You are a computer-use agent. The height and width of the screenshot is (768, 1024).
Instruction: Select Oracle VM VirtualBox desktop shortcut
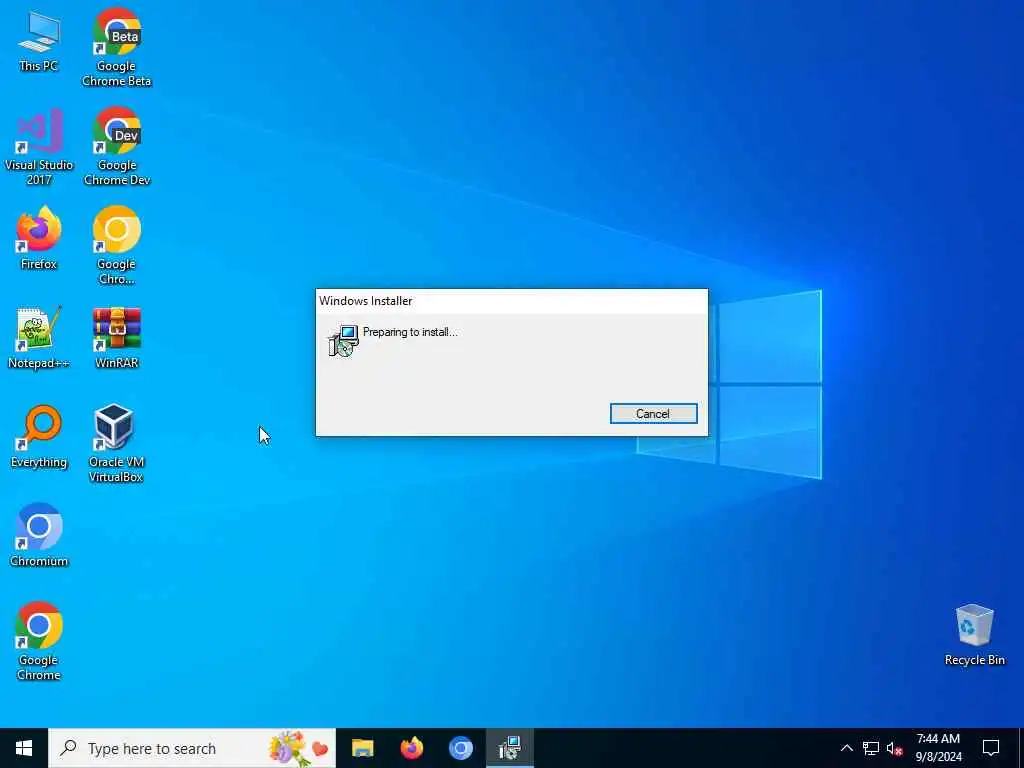coord(116,444)
